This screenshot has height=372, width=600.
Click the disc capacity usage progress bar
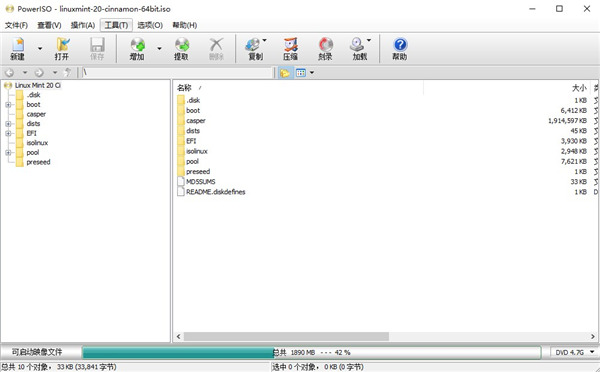311,352
